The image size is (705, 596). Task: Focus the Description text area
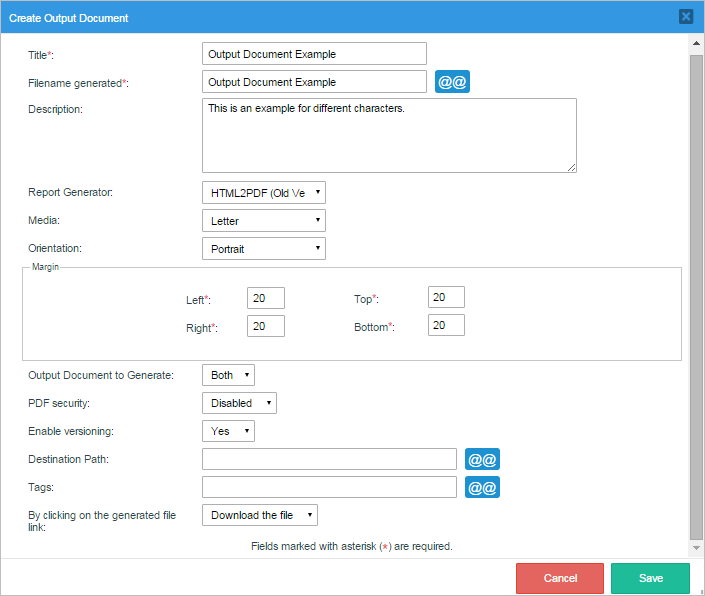tap(389, 135)
